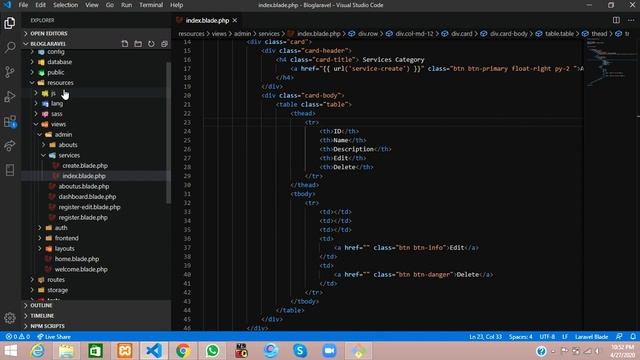This screenshot has width=640, height=360.
Task: Open home.blade.php file
Action: [77, 259]
